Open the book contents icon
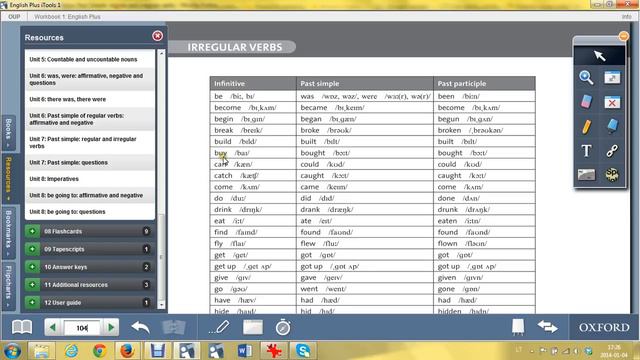The height and width of the screenshot is (360, 640). pos(22,327)
